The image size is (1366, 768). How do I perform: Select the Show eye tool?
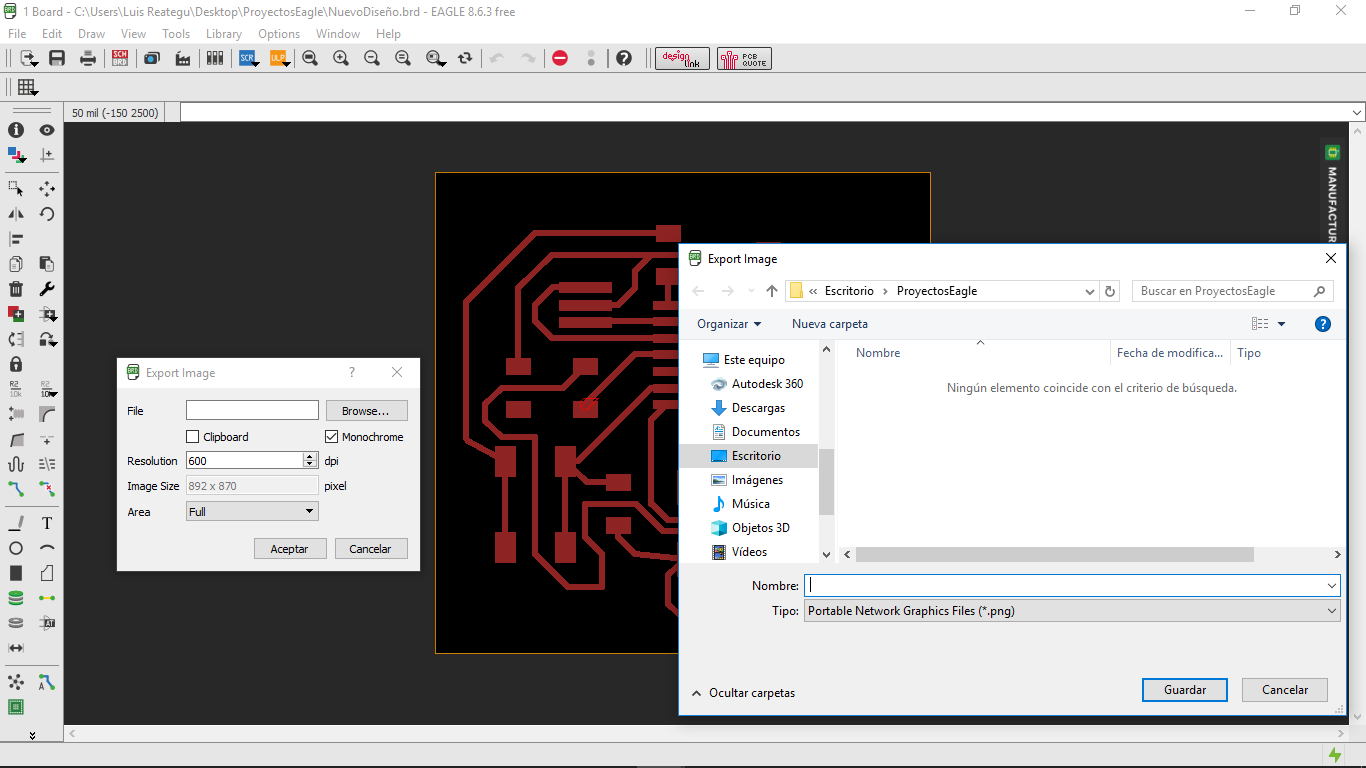[47, 130]
